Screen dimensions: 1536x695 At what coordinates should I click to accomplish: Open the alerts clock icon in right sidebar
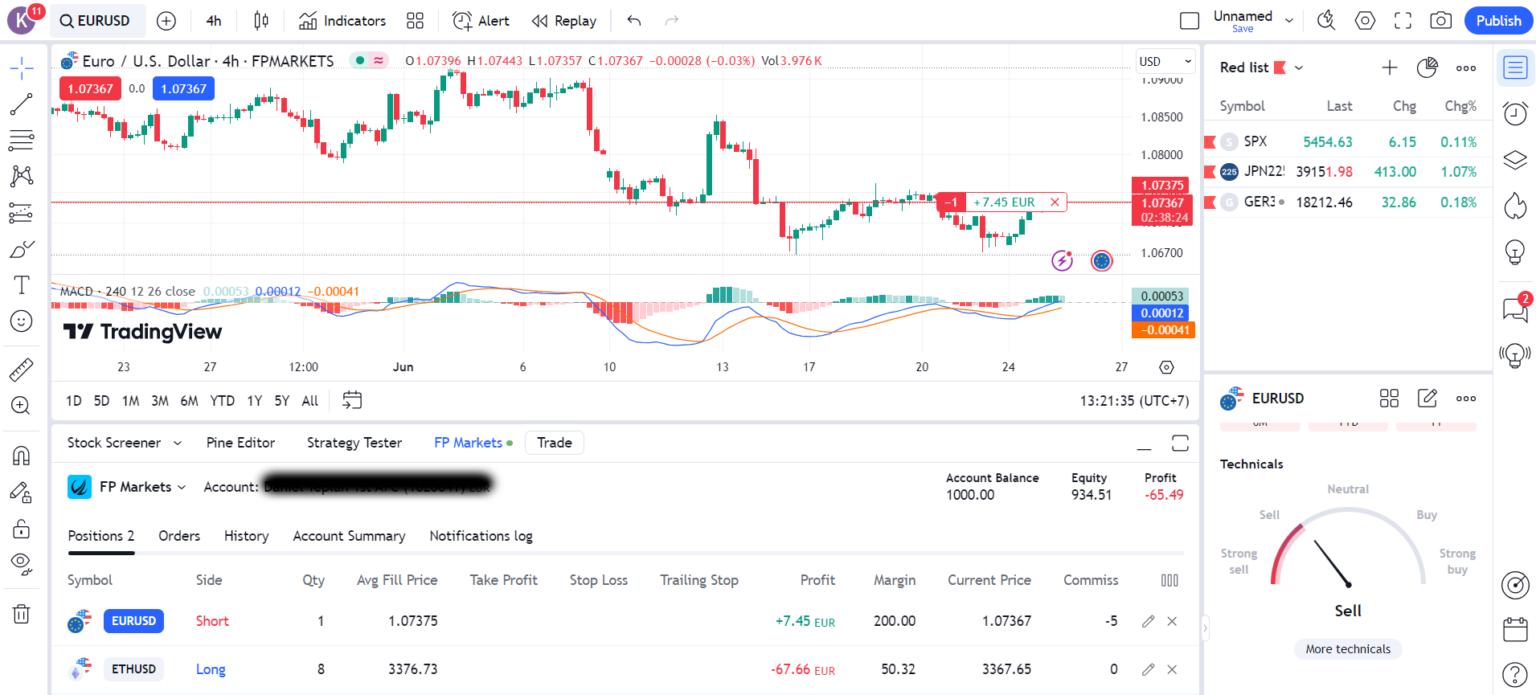click(x=1515, y=113)
